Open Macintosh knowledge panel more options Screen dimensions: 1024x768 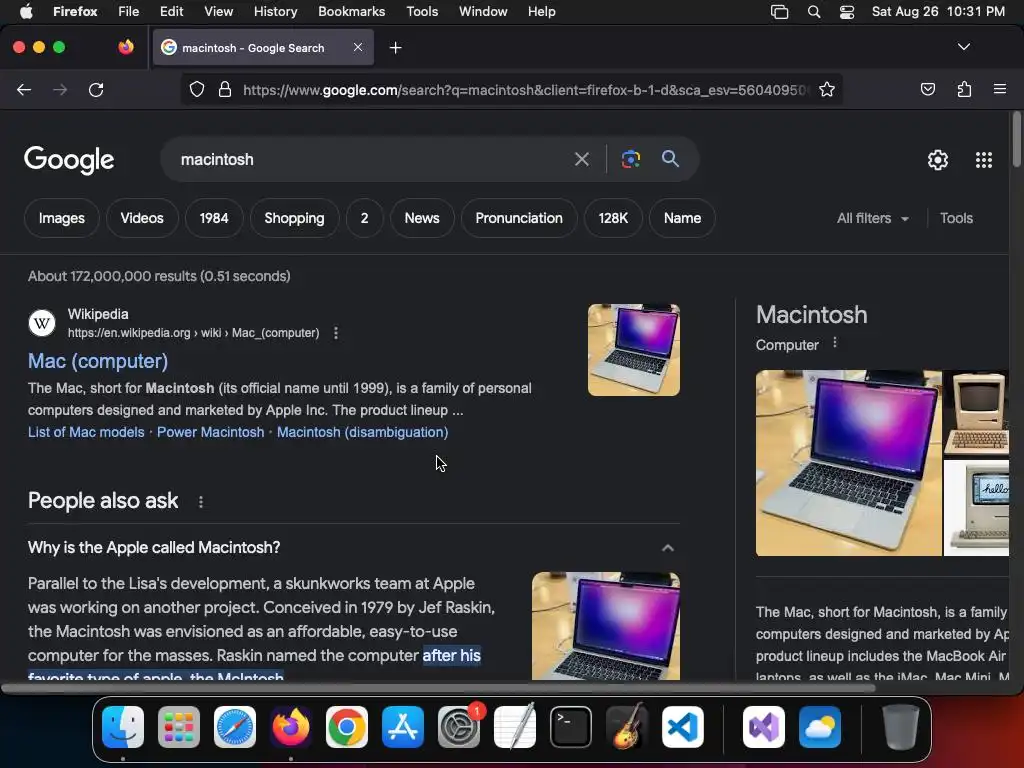click(x=835, y=343)
